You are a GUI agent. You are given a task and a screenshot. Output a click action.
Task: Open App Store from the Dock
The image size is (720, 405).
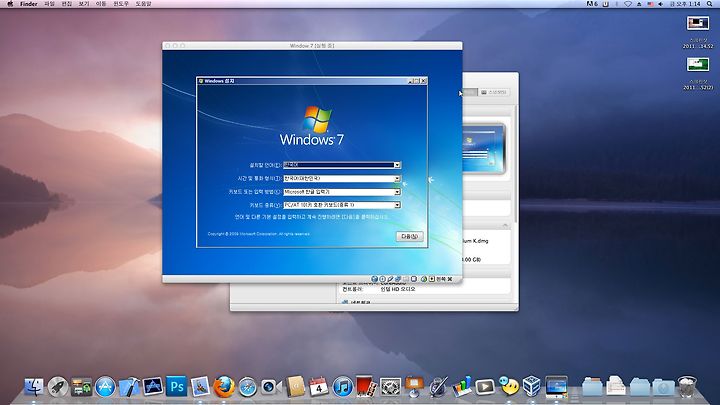(x=105, y=387)
